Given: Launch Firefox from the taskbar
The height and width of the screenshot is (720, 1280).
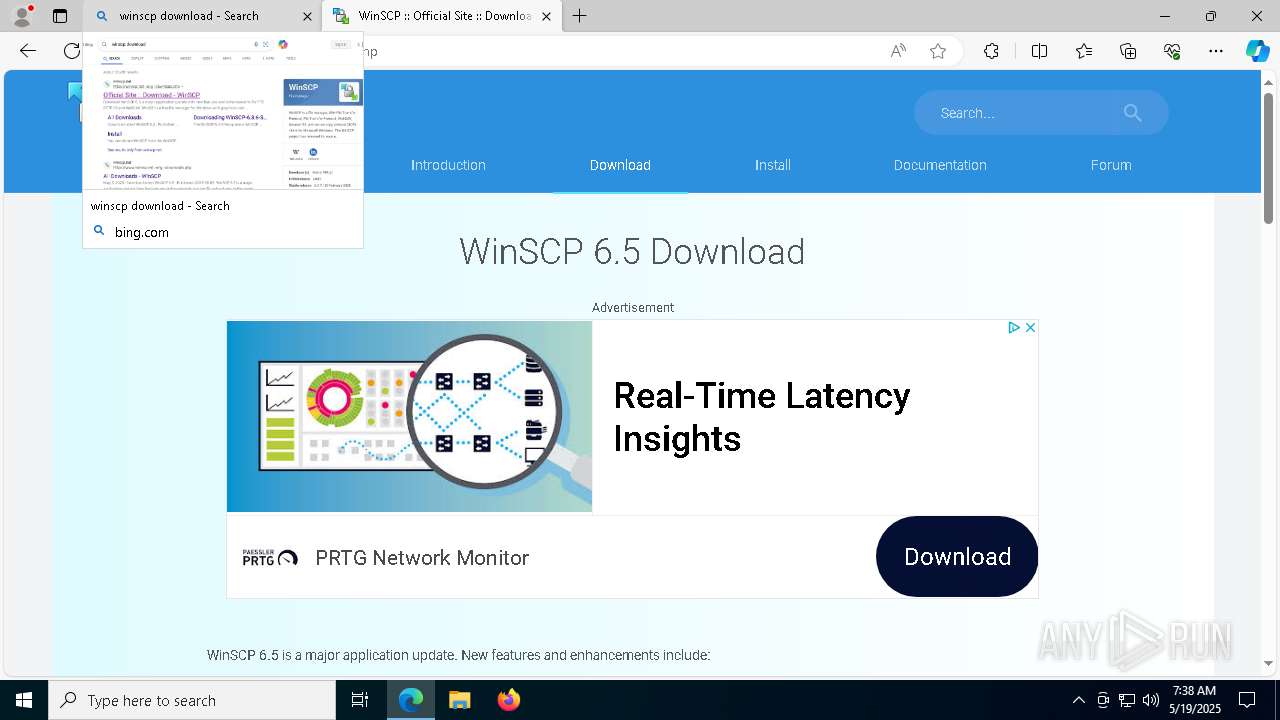Looking at the screenshot, I should [x=508, y=700].
